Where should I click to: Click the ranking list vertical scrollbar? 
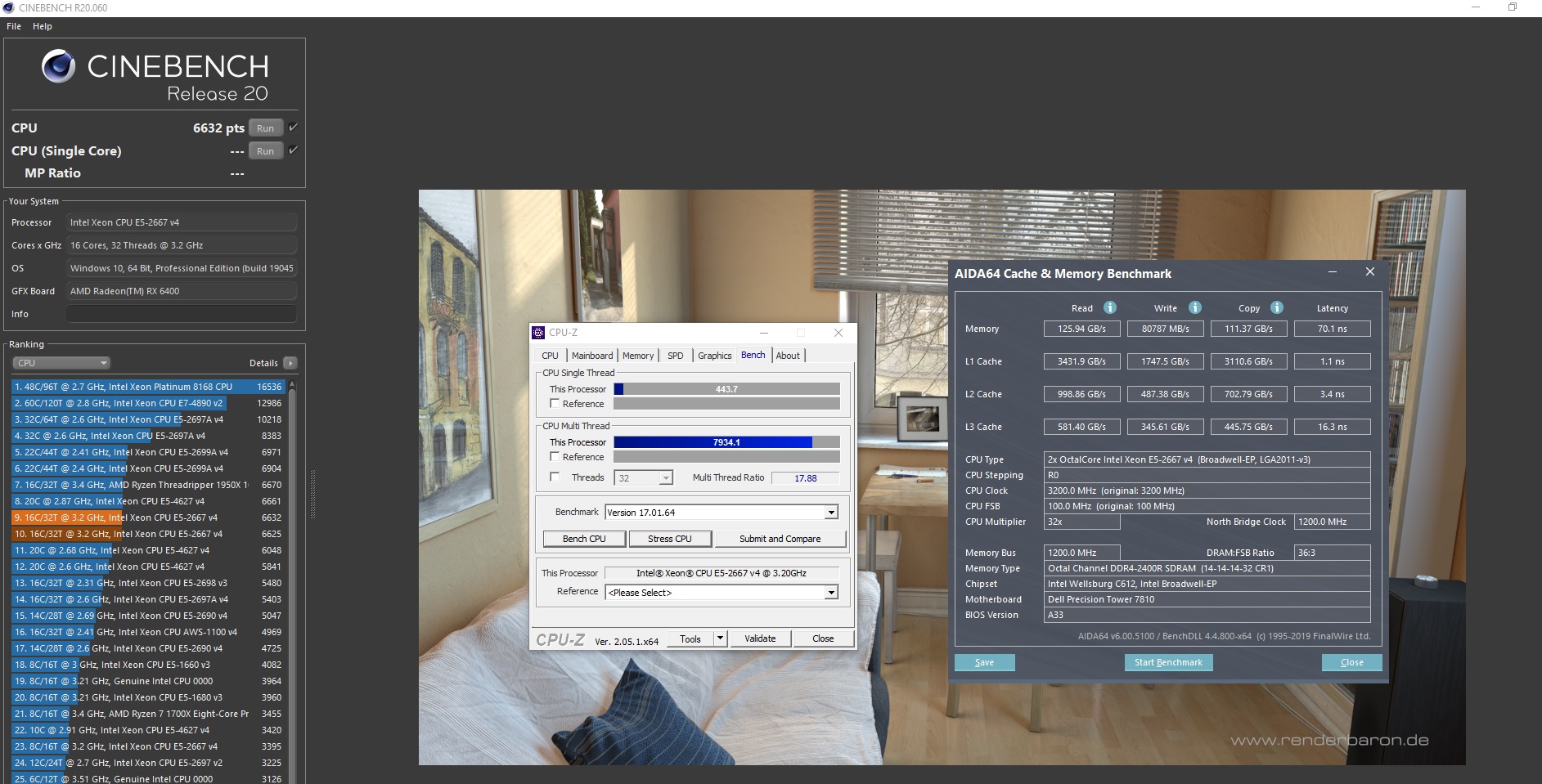[292, 580]
